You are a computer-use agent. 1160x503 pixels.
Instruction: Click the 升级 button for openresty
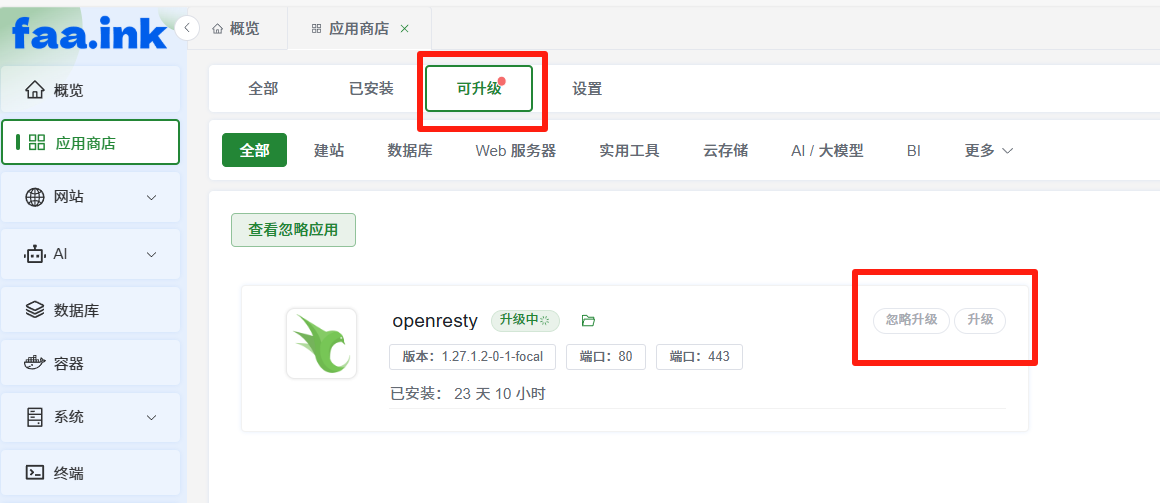[x=979, y=320]
